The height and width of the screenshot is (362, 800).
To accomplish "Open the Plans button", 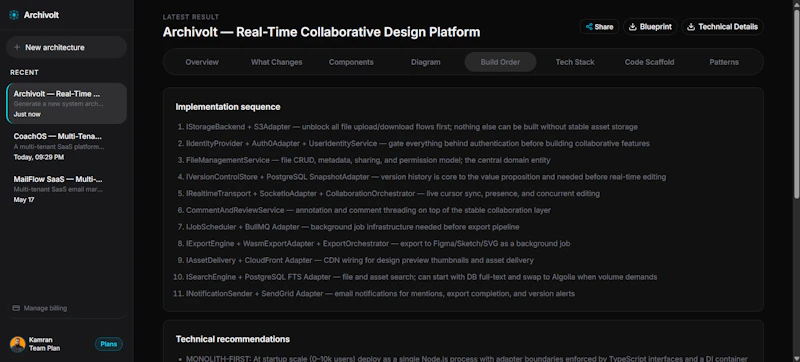I will point(109,344).
